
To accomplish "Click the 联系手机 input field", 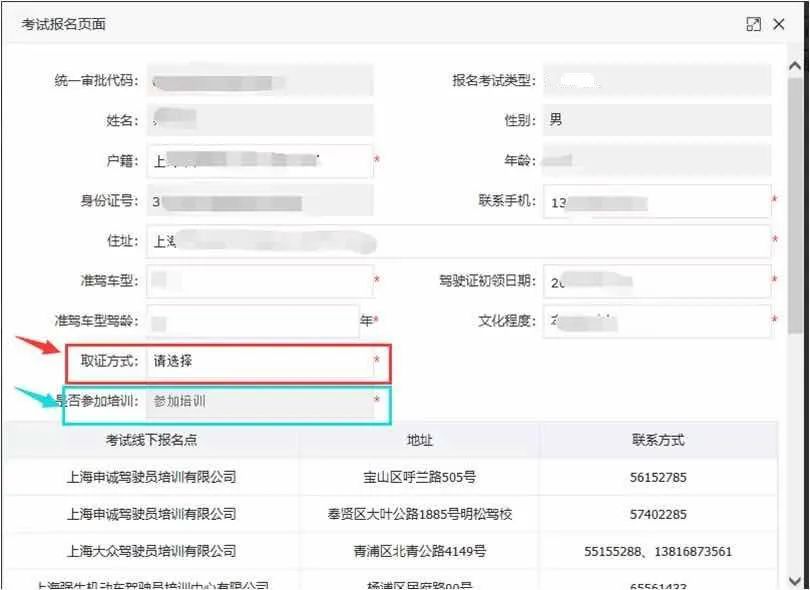I will [x=657, y=201].
